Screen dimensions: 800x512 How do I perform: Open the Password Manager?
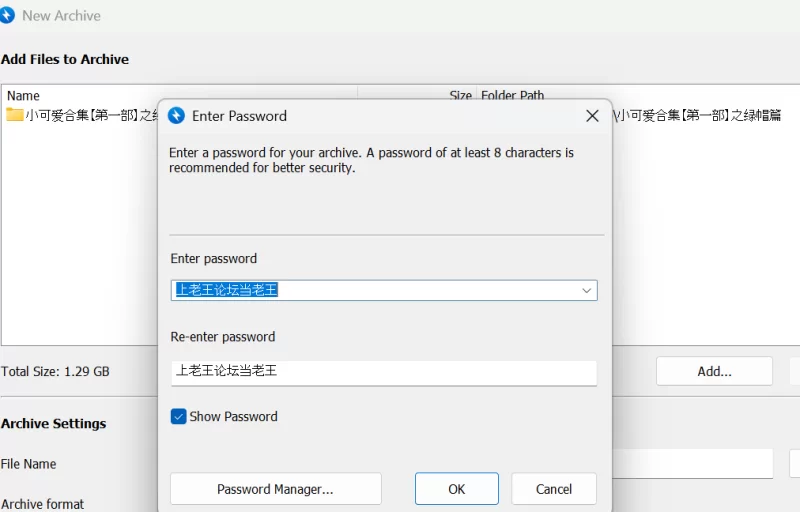275,489
